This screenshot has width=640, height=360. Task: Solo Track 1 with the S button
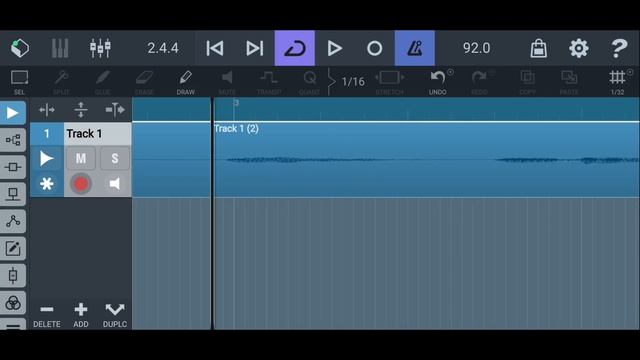point(115,158)
